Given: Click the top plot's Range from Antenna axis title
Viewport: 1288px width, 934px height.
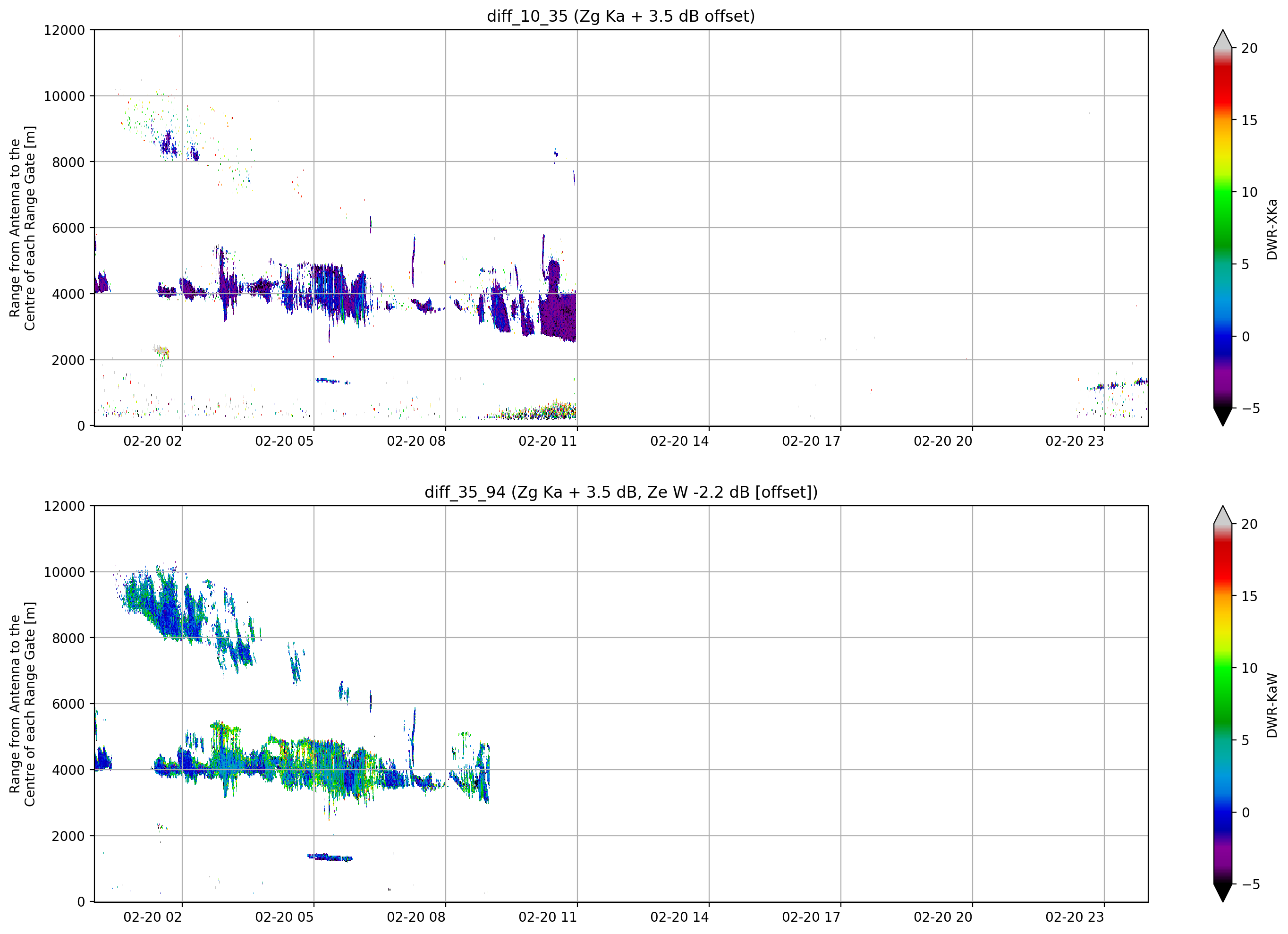Looking at the screenshot, I should pyautogui.click(x=22, y=229).
